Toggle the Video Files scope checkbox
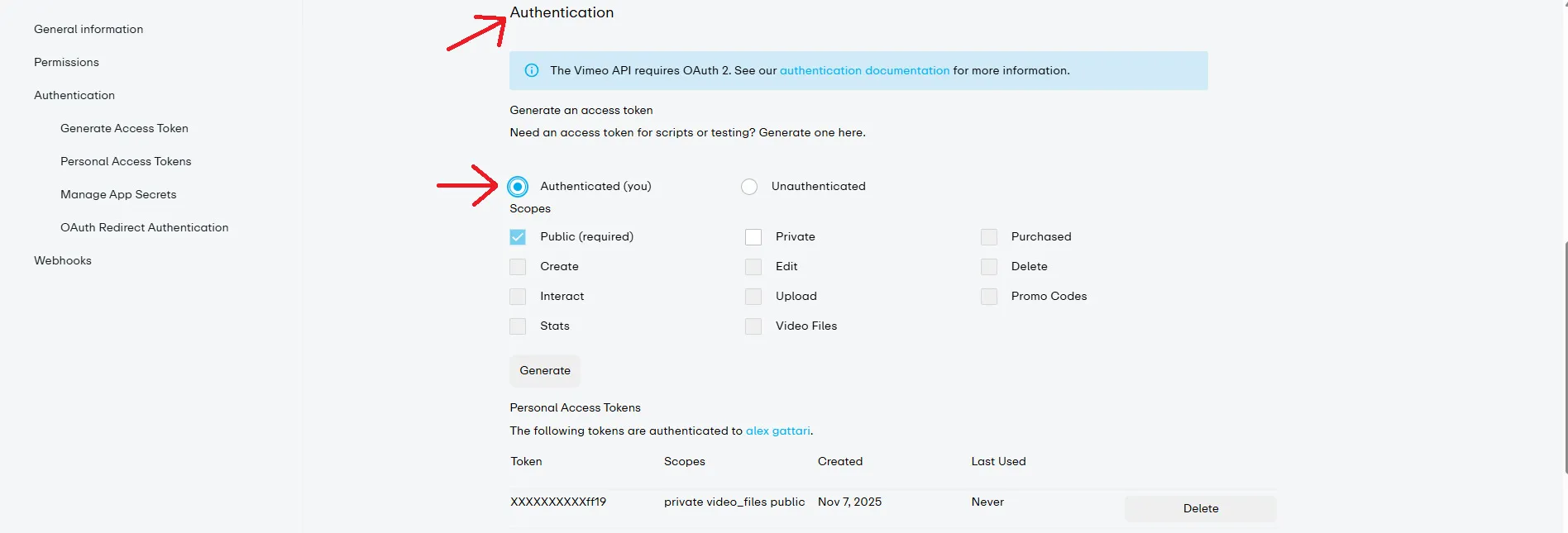This screenshot has height=533, width=1568. click(753, 326)
